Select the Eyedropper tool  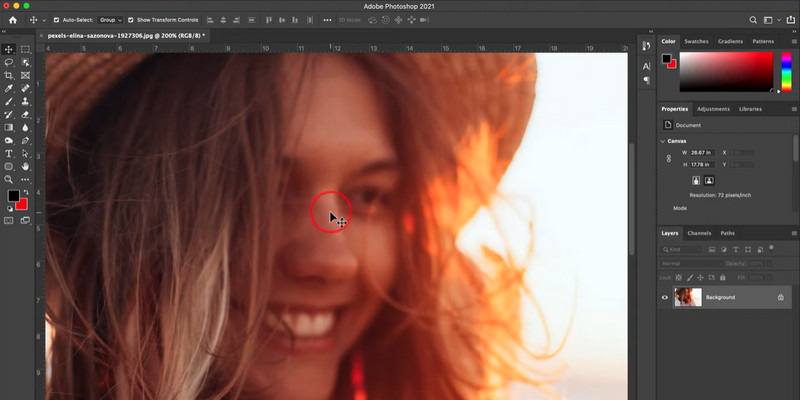coord(9,88)
